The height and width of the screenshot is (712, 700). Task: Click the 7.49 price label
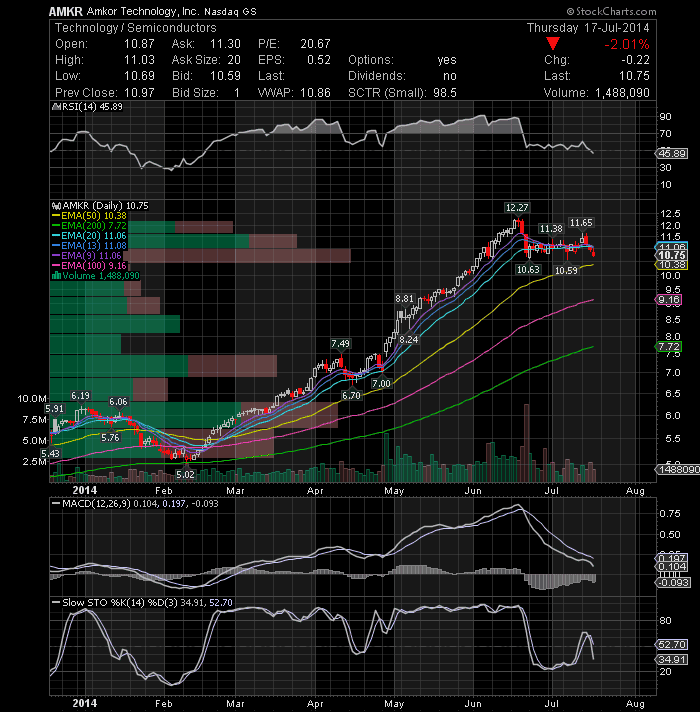340,344
